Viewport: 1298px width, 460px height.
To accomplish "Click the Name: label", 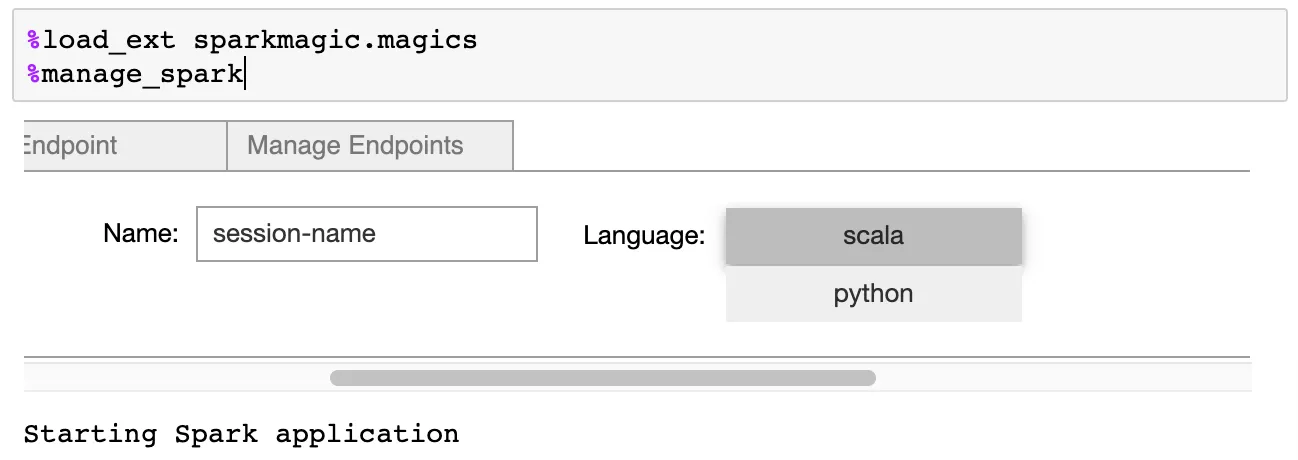I will [140, 234].
